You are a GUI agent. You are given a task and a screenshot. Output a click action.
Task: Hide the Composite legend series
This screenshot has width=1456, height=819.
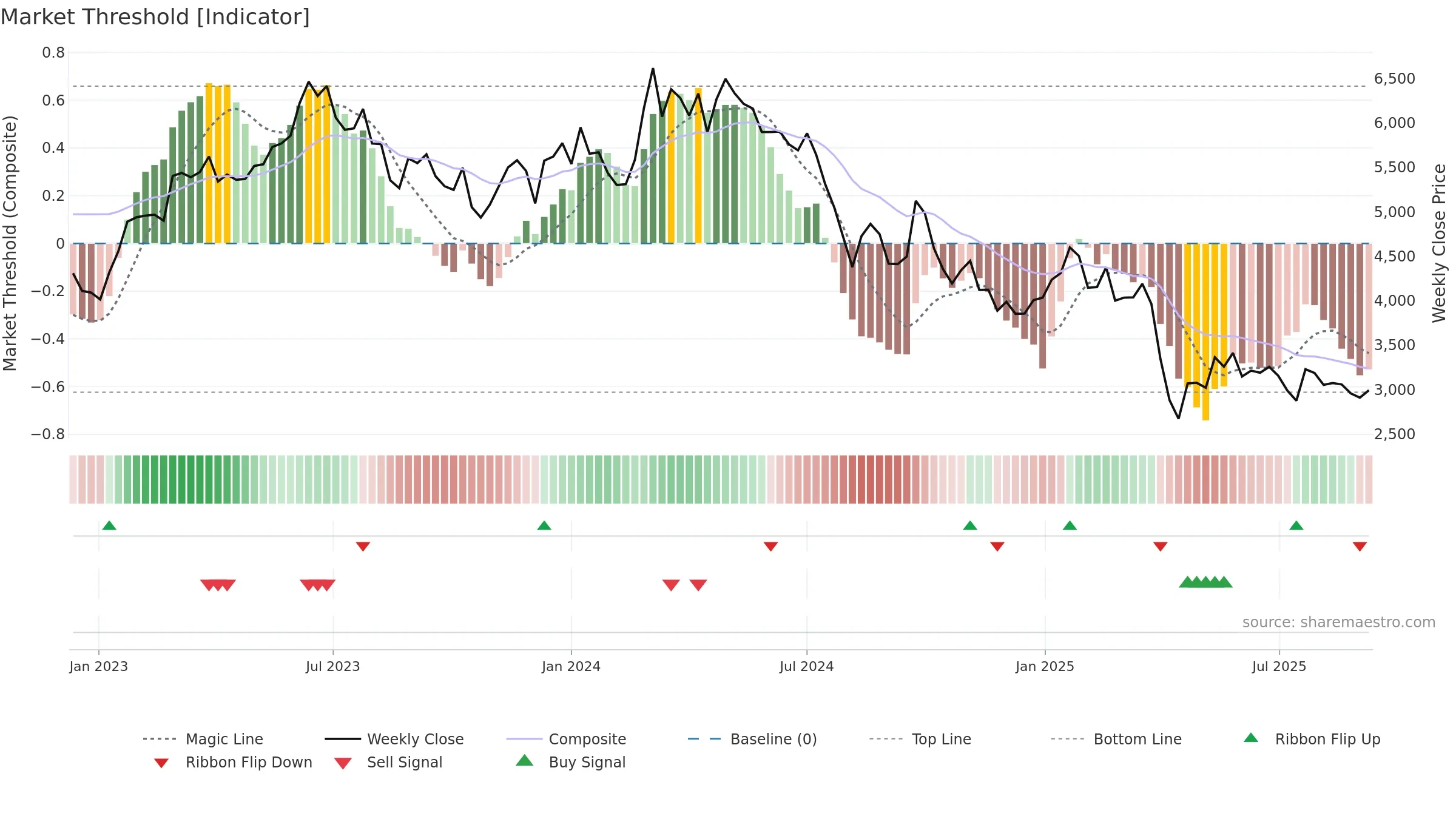(566, 739)
